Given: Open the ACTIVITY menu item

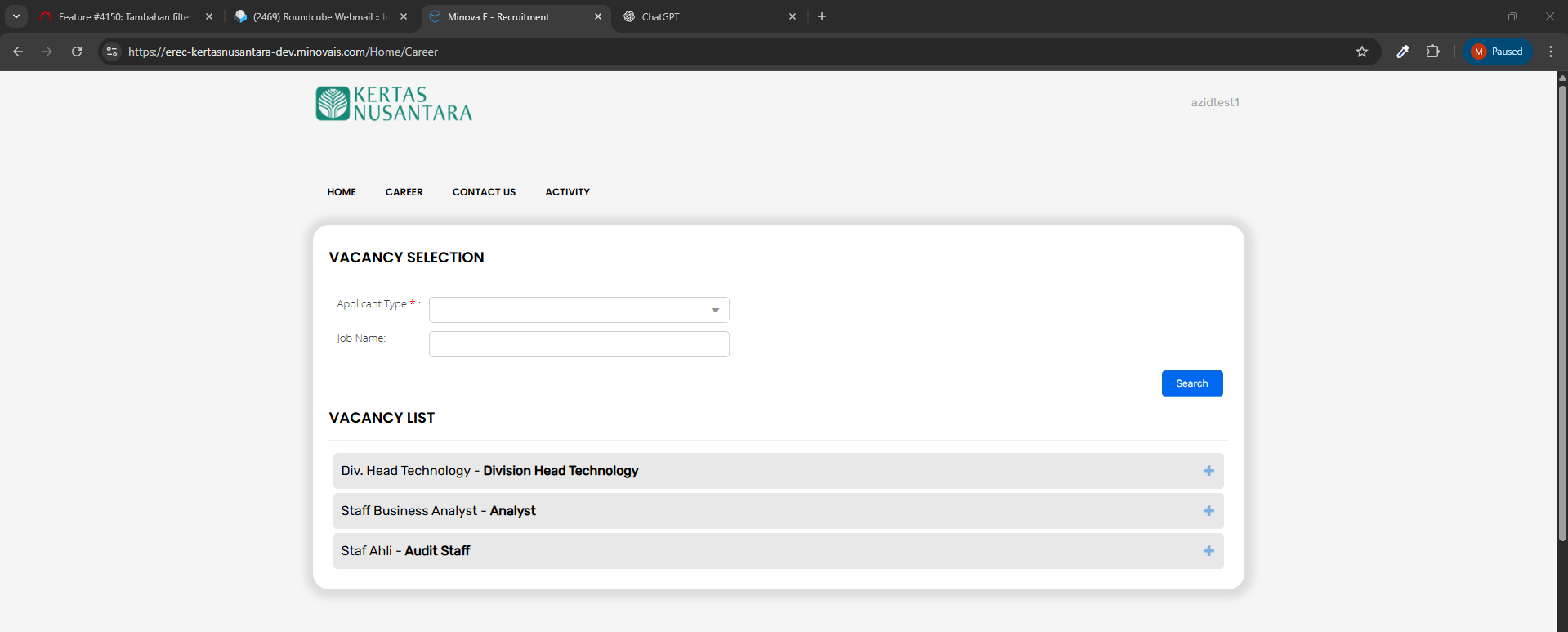Looking at the screenshot, I should [x=567, y=192].
